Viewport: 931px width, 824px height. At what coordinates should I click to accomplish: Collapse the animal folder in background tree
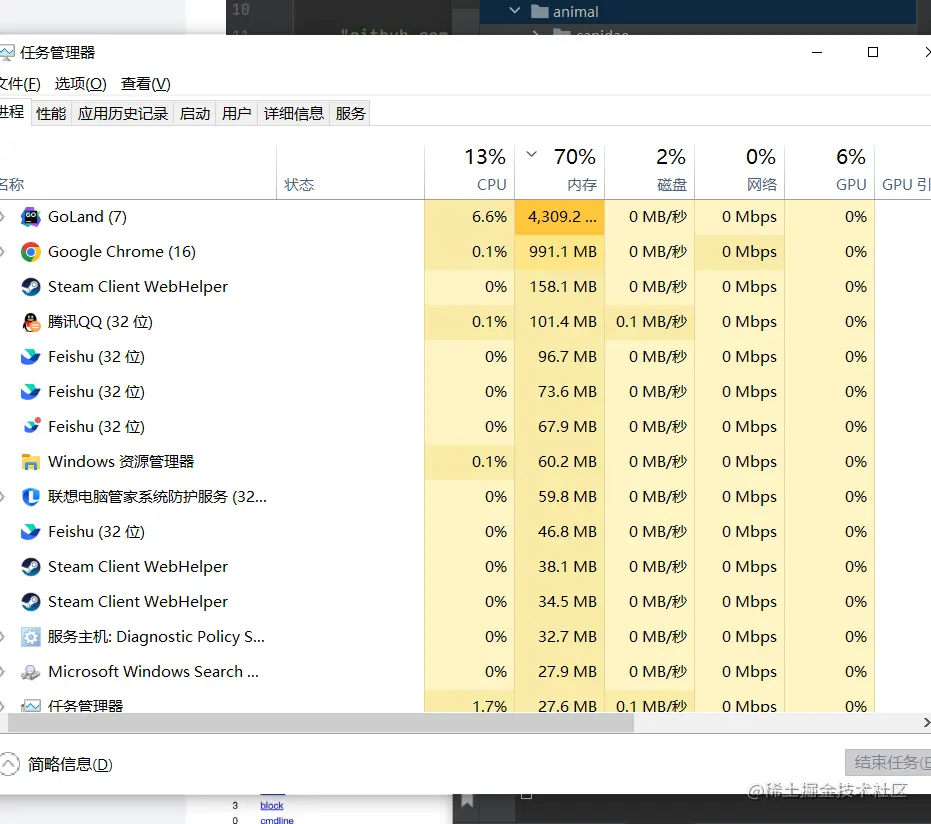(515, 11)
